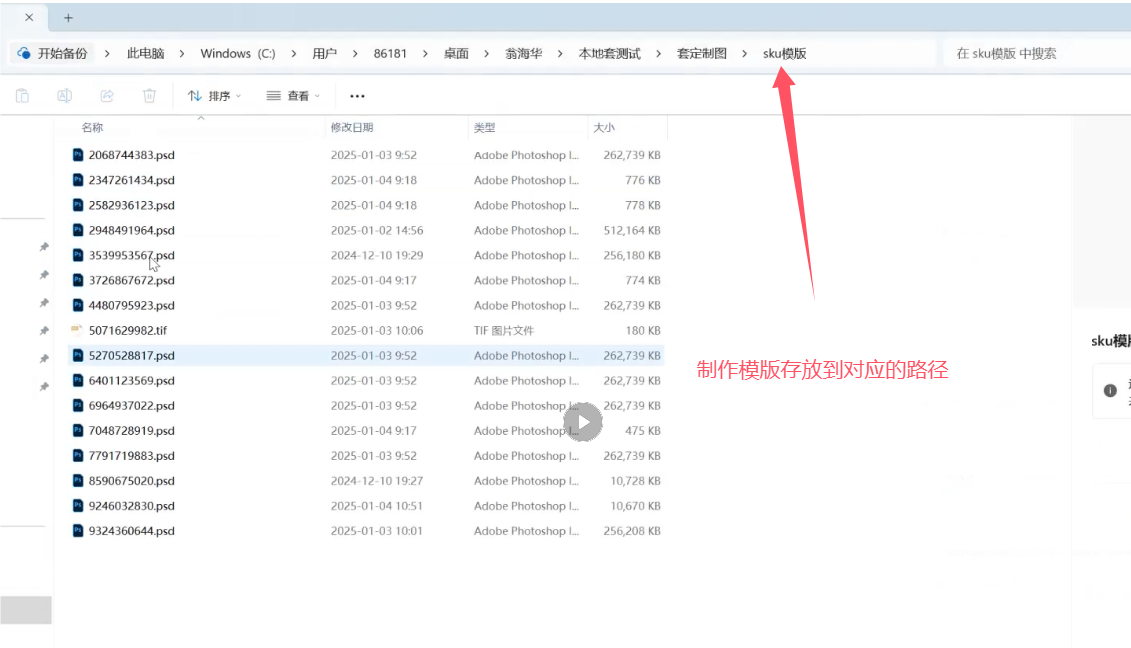Go to 套定制图 folder in breadcrumb

click(x=701, y=54)
